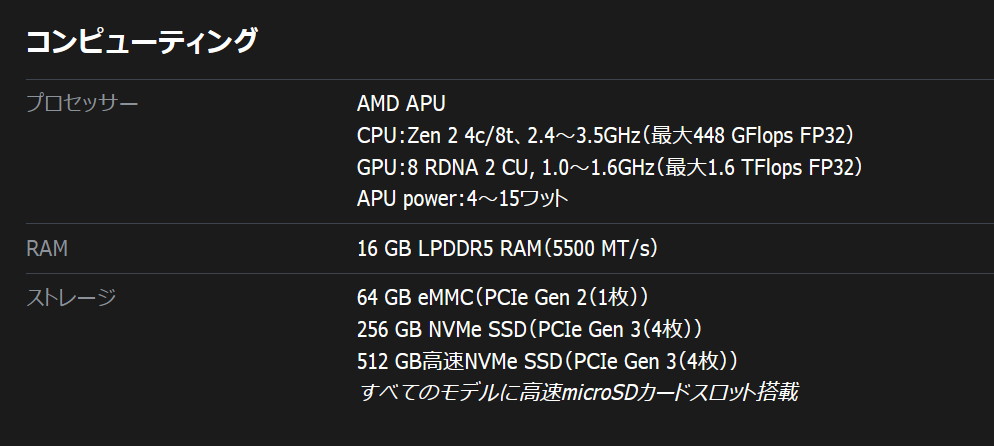Screen dimensions: 994x446
Task: Select the ストレージ row label
Action: 71,297
